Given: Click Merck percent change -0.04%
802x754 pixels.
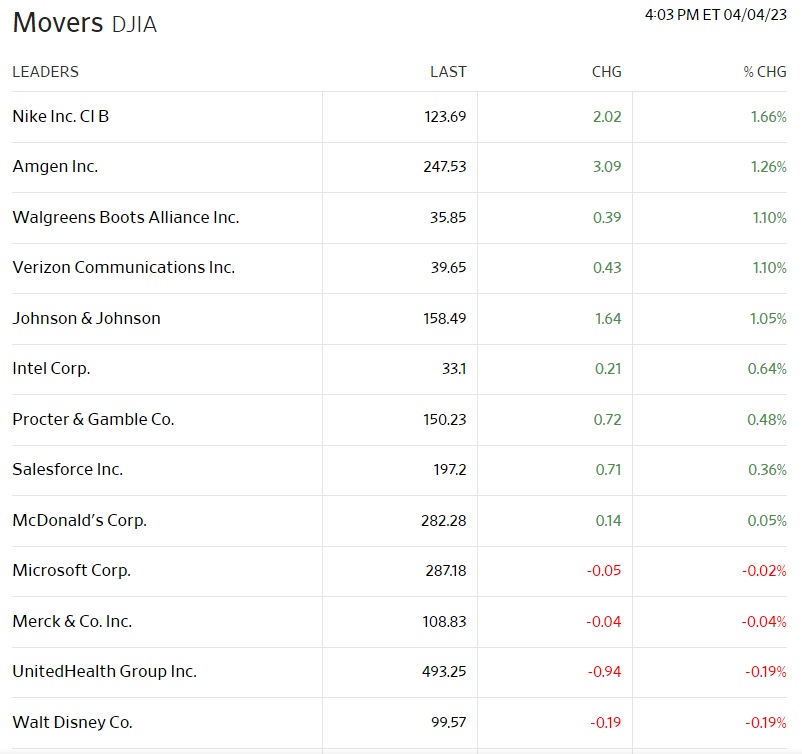Looking at the screenshot, I should [x=764, y=622].
